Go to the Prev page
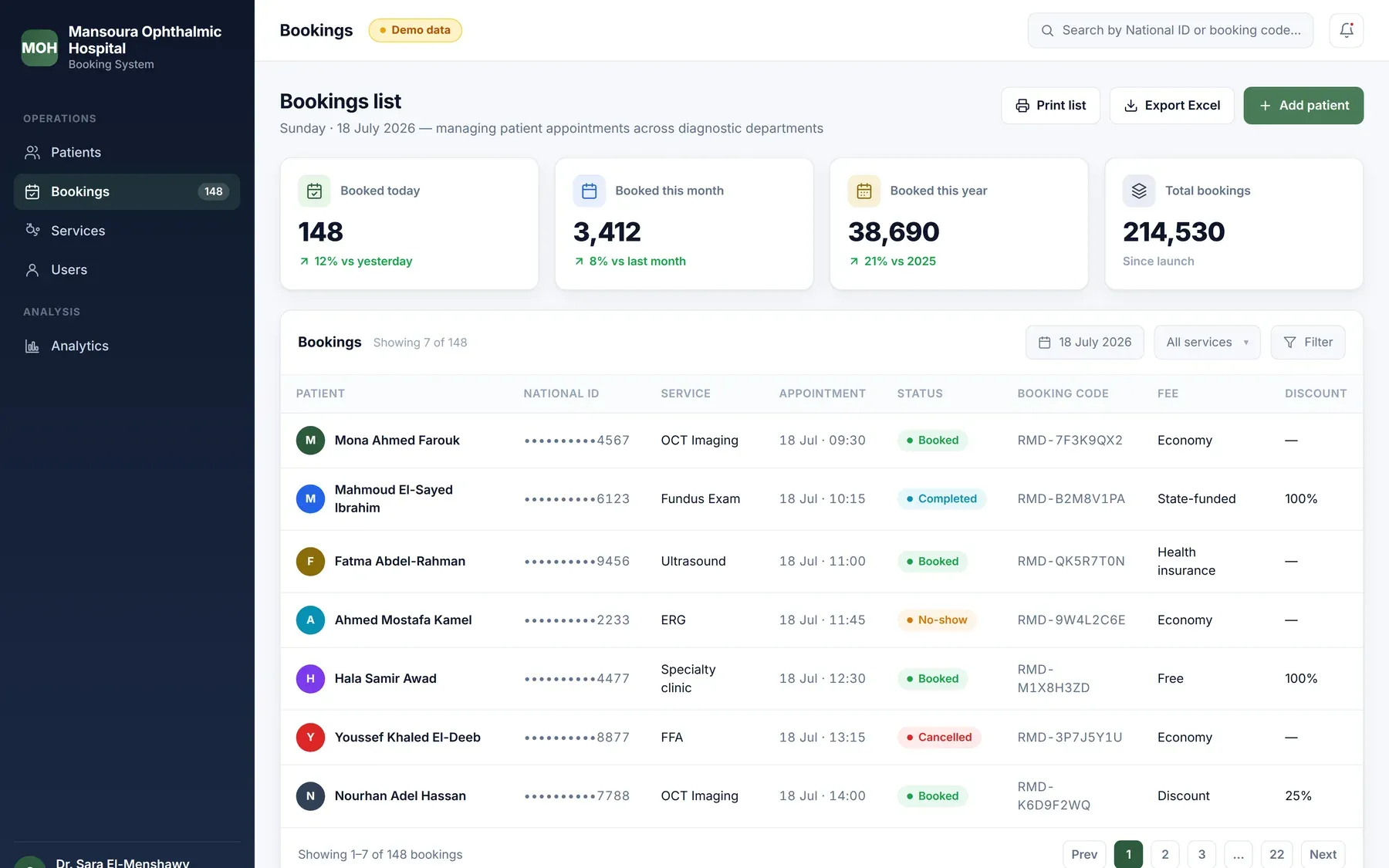This screenshot has height=868, width=1389. 1084,854
